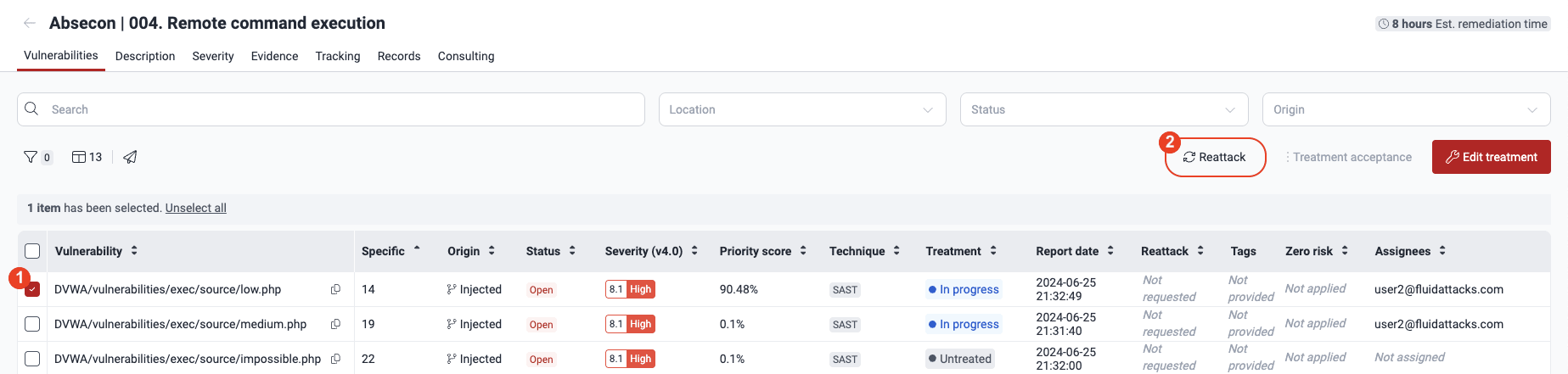Screen dimensions: 1568x374
Task: Go back using the left arrow icon
Action: click(30, 23)
